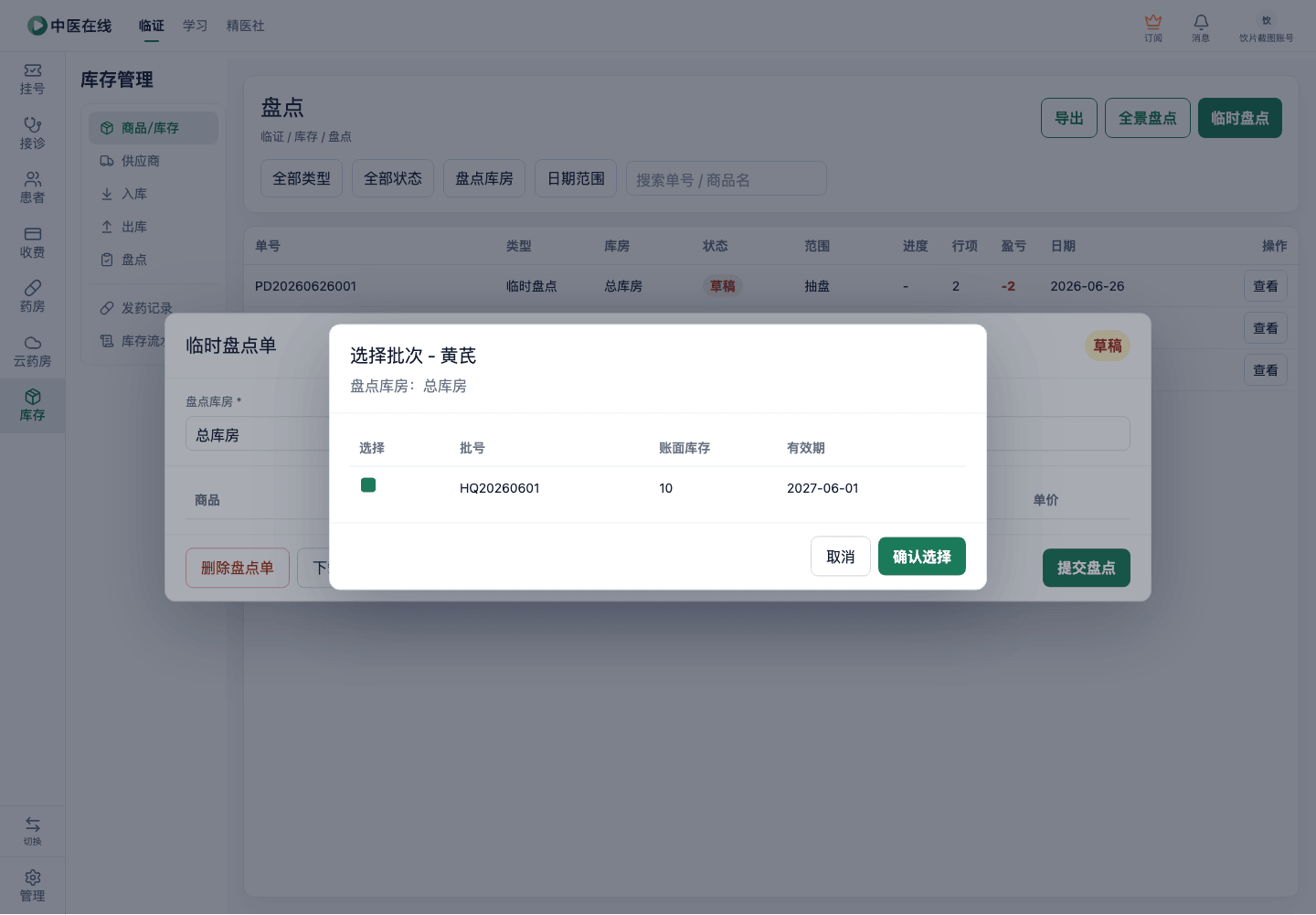
Task: Click 取消 in the batch dialog
Action: point(841,557)
